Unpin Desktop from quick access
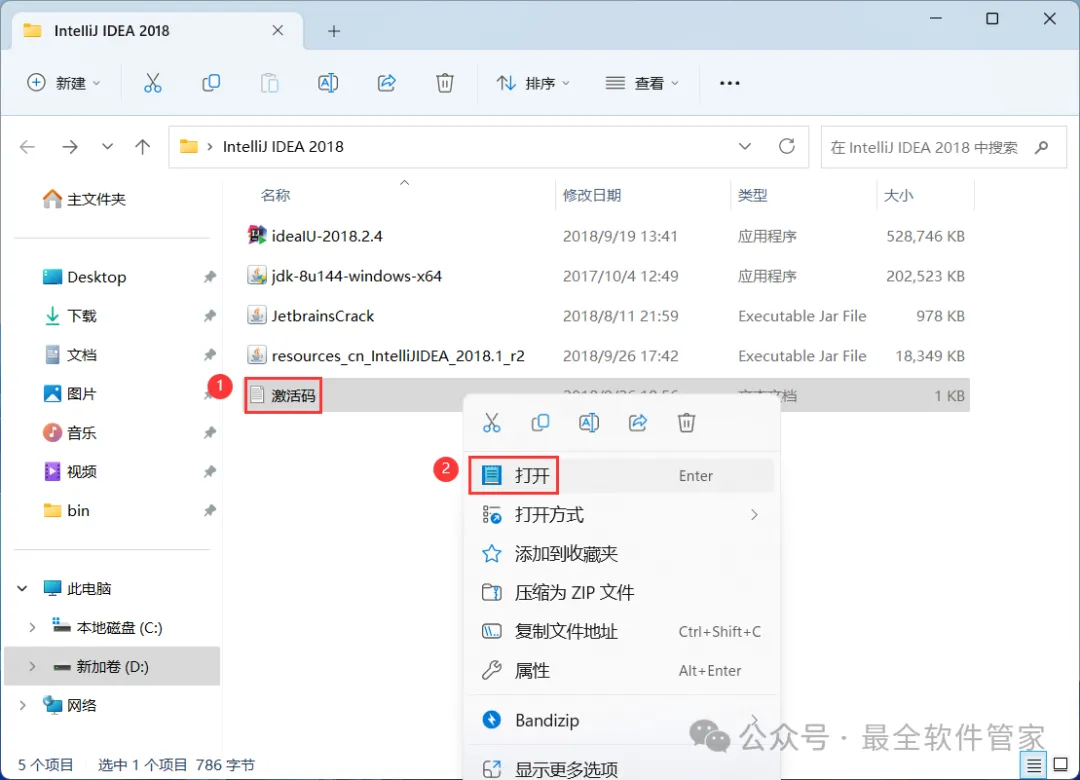Viewport: 1080px width, 780px height. coord(209,277)
